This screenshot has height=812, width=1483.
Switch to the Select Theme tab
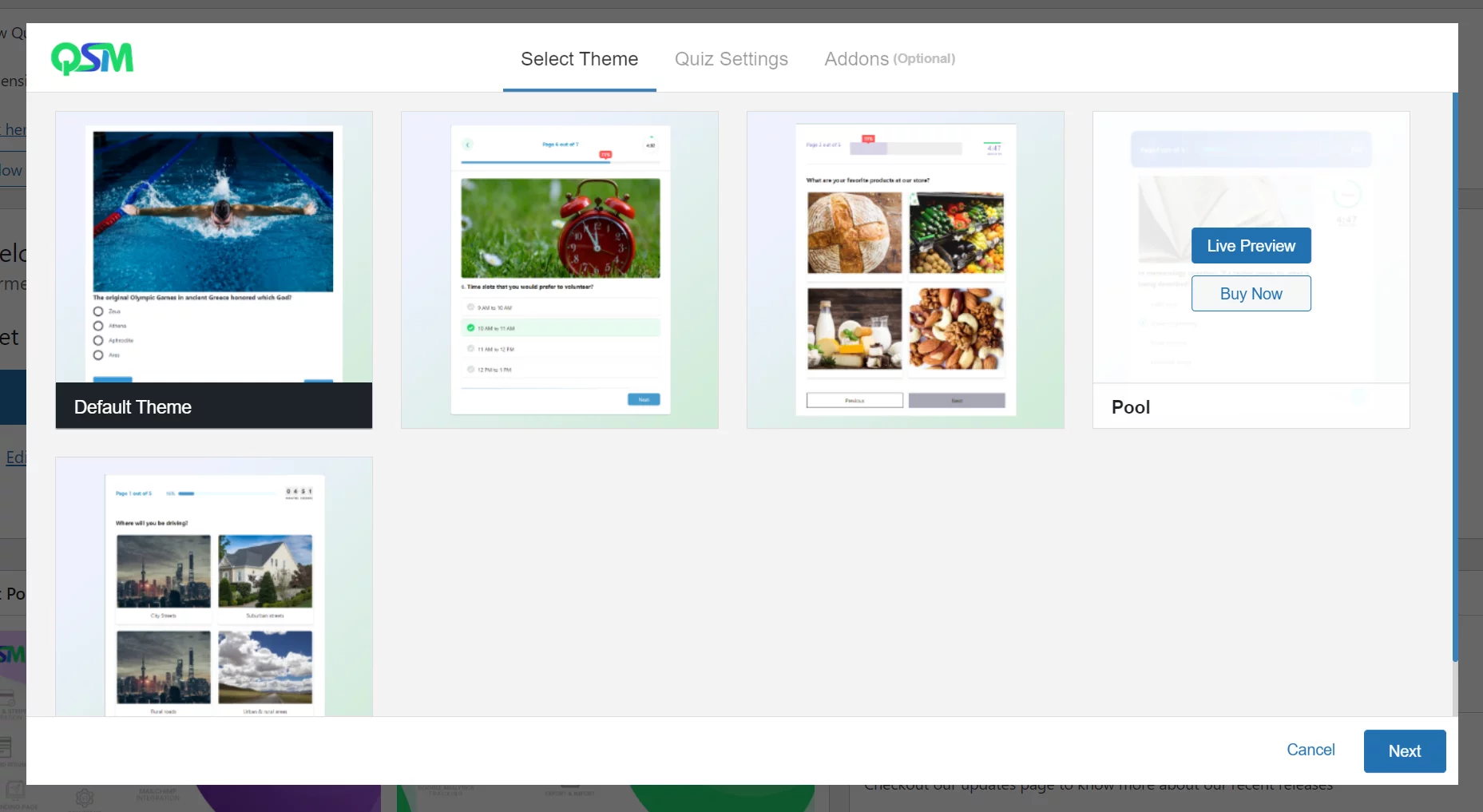tap(579, 59)
